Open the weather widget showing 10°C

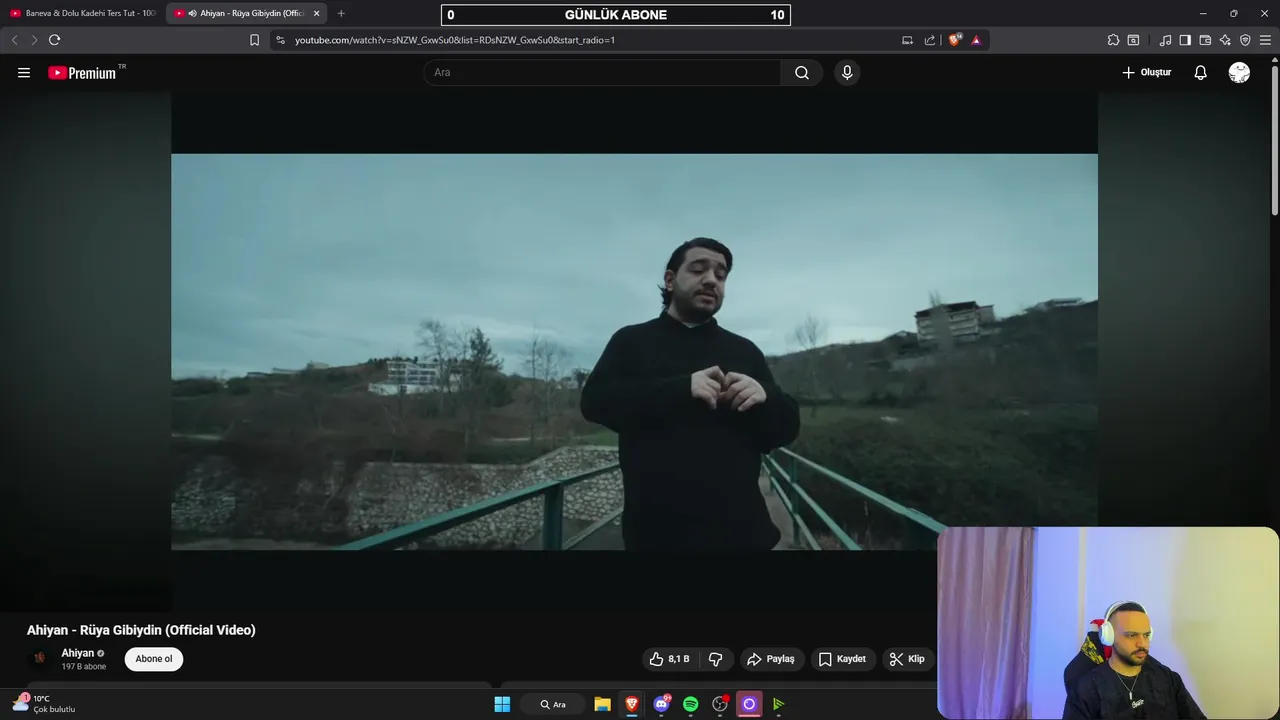point(44,704)
